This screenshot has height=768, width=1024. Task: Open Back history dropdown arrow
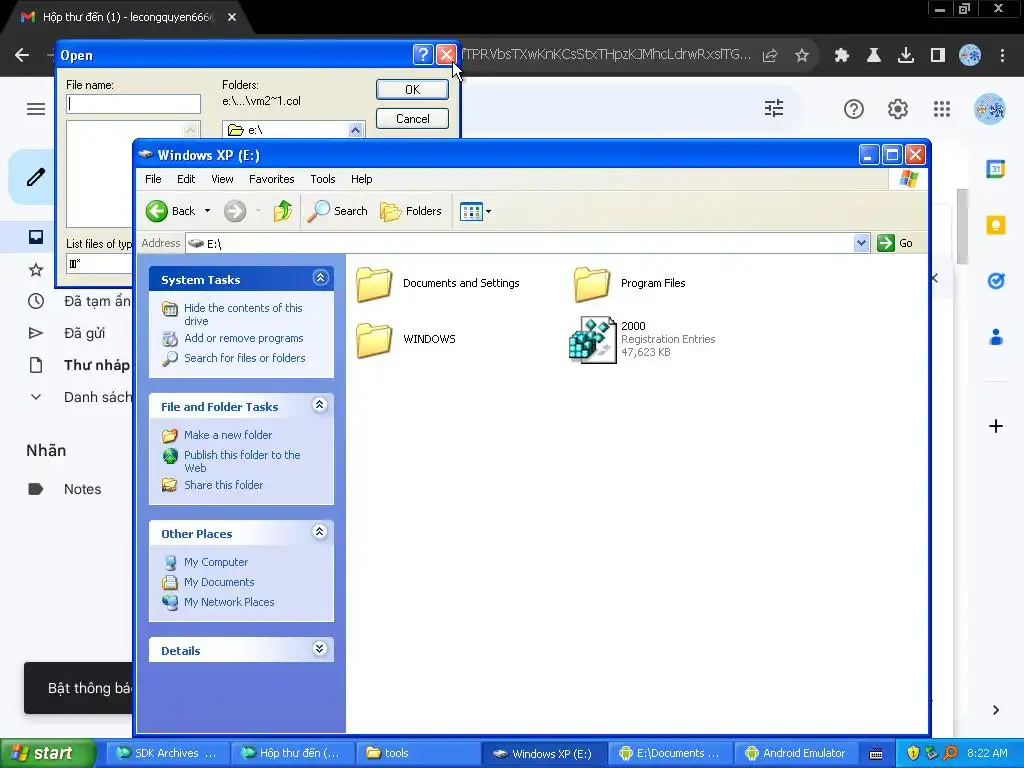click(x=207, y=211)
